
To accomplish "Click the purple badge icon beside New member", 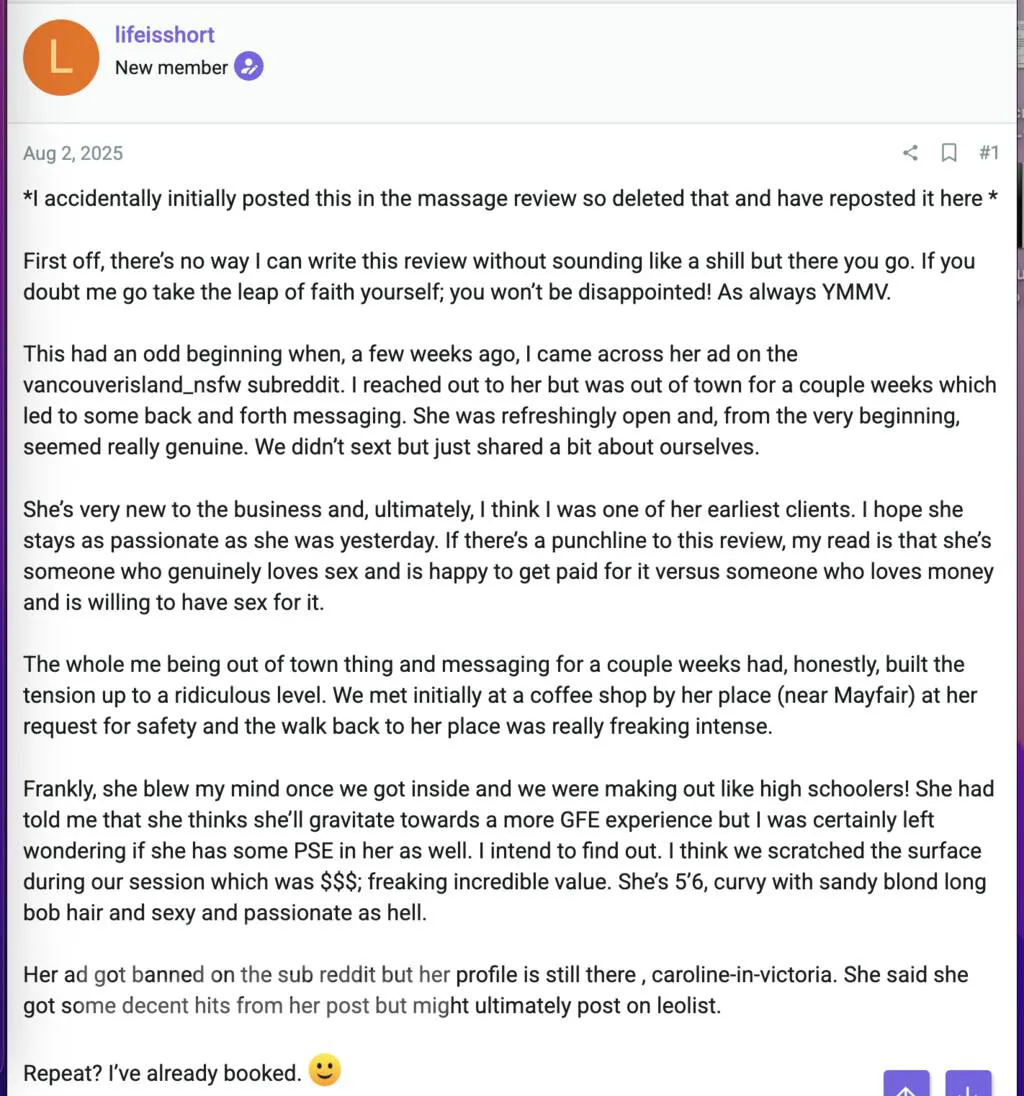I will (249, 68).
